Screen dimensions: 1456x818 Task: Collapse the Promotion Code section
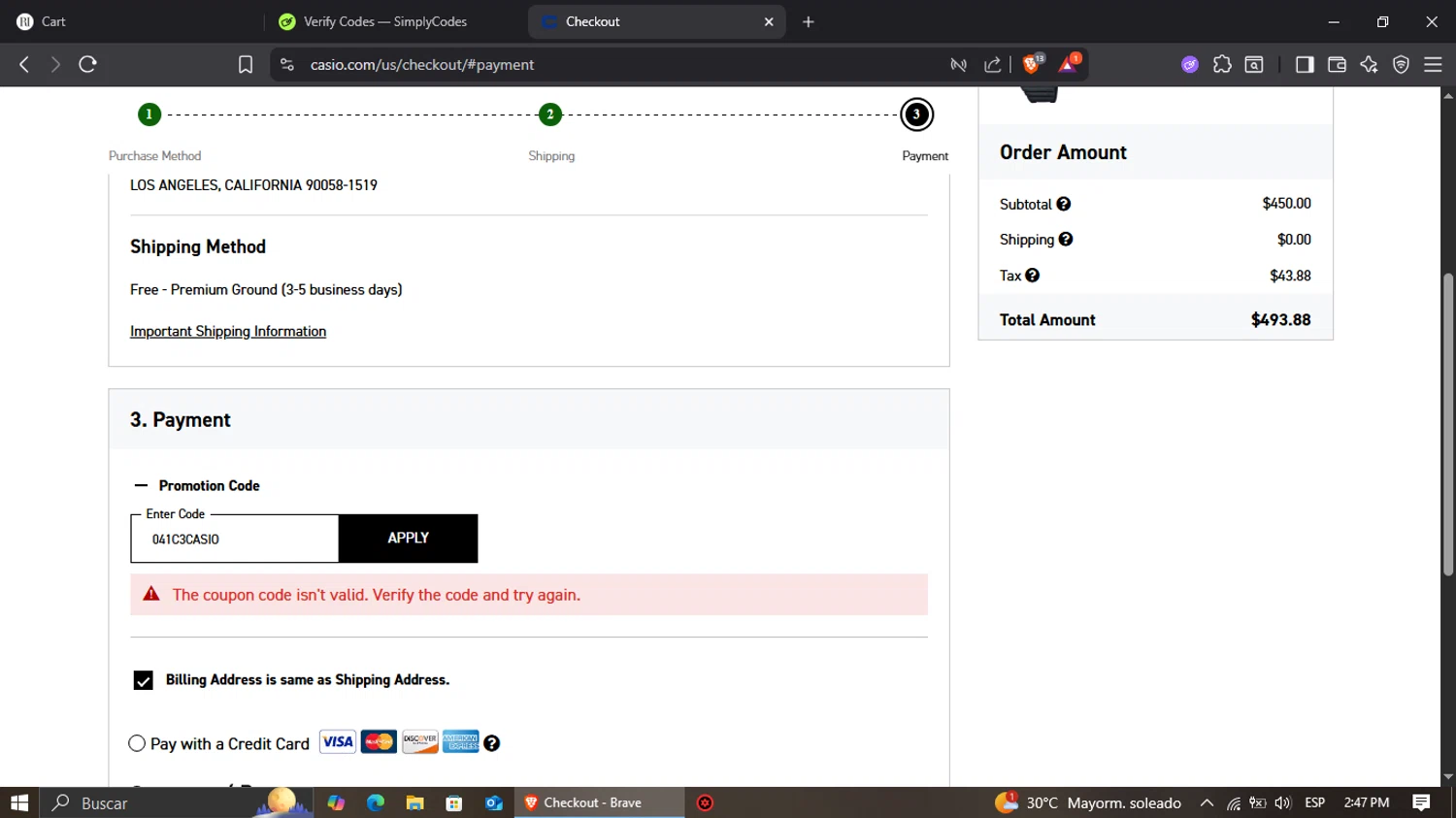[197, 485]
